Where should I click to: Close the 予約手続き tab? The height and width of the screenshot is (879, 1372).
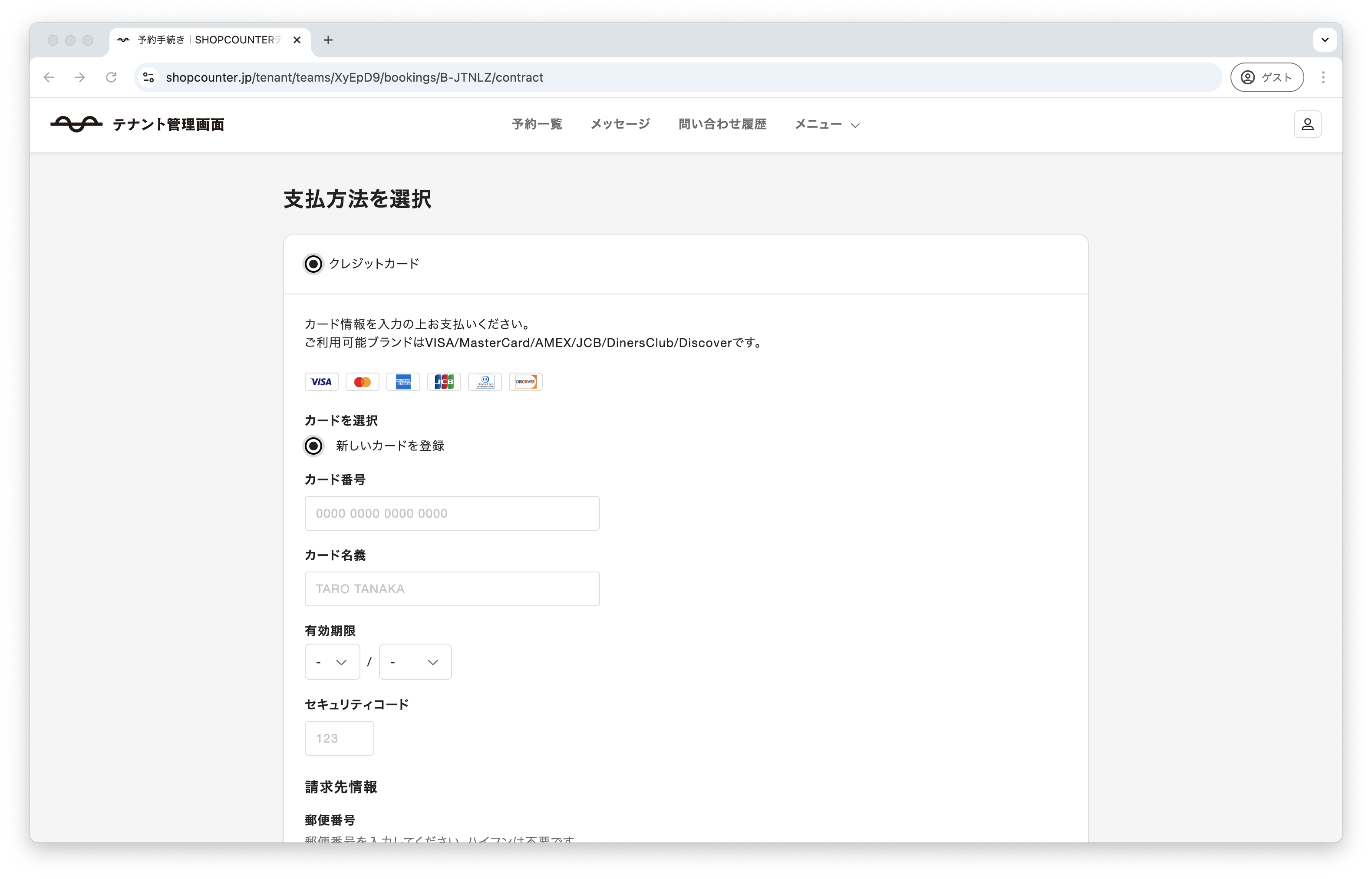pos(297,40)
